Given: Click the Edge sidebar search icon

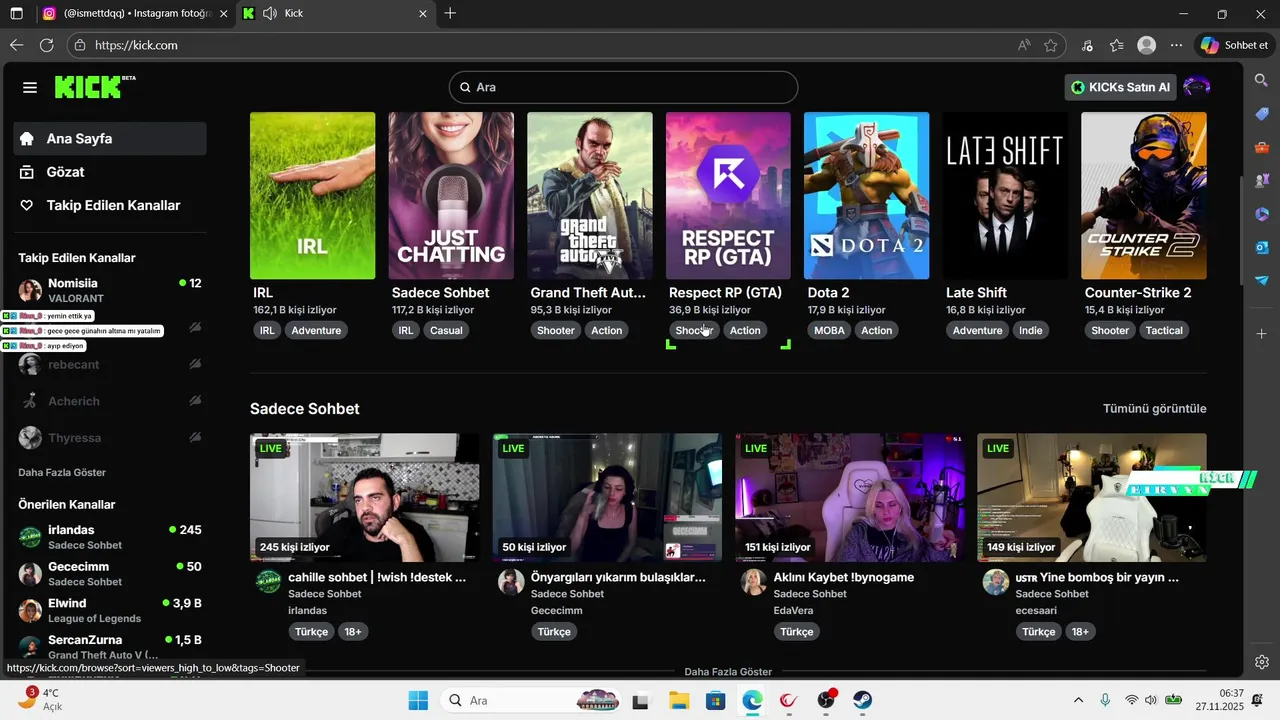Looking at the screenshot, I should [1262, 80].
